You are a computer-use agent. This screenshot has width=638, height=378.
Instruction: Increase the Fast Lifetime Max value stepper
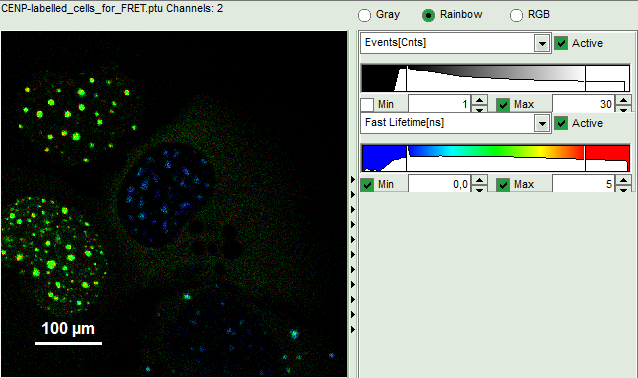pos(623,180)
